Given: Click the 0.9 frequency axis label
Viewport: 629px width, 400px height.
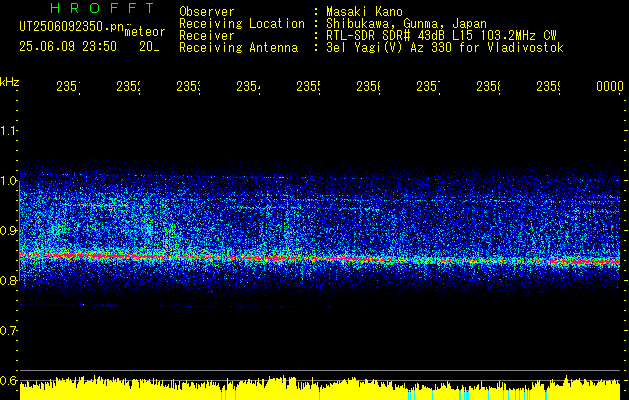Looking at the screenshot, I should (8, 230).
